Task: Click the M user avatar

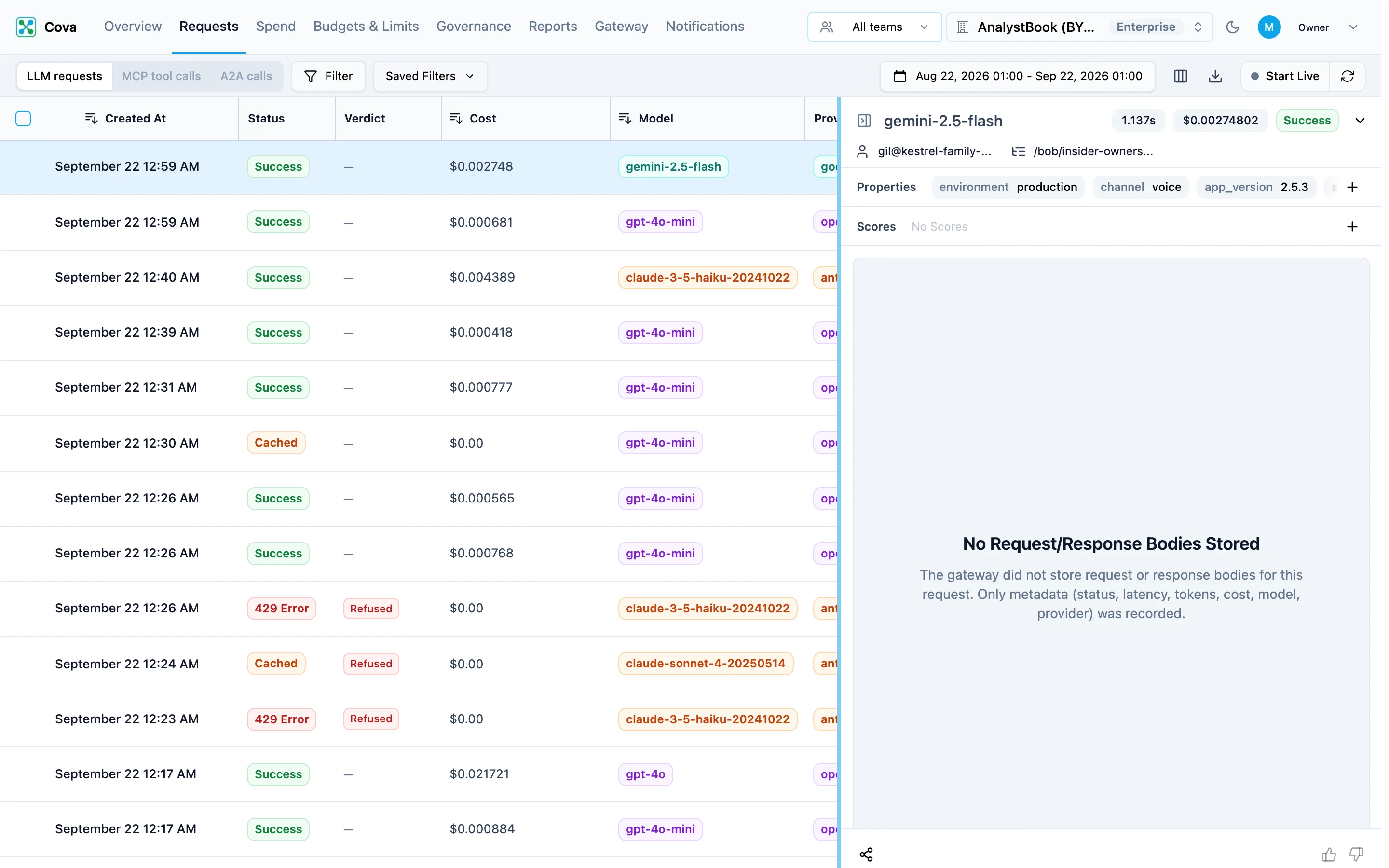Action: (x=1268, y=27)
